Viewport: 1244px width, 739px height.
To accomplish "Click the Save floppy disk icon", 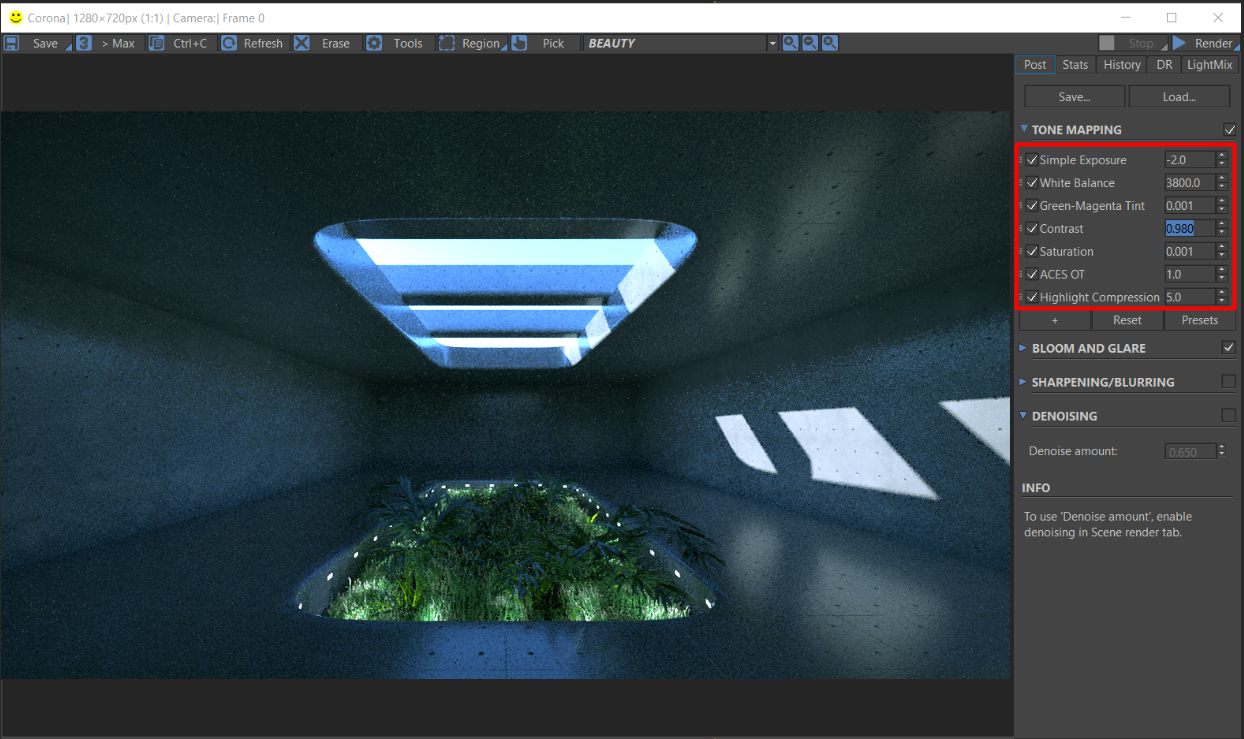I will (x=12, y=43).
